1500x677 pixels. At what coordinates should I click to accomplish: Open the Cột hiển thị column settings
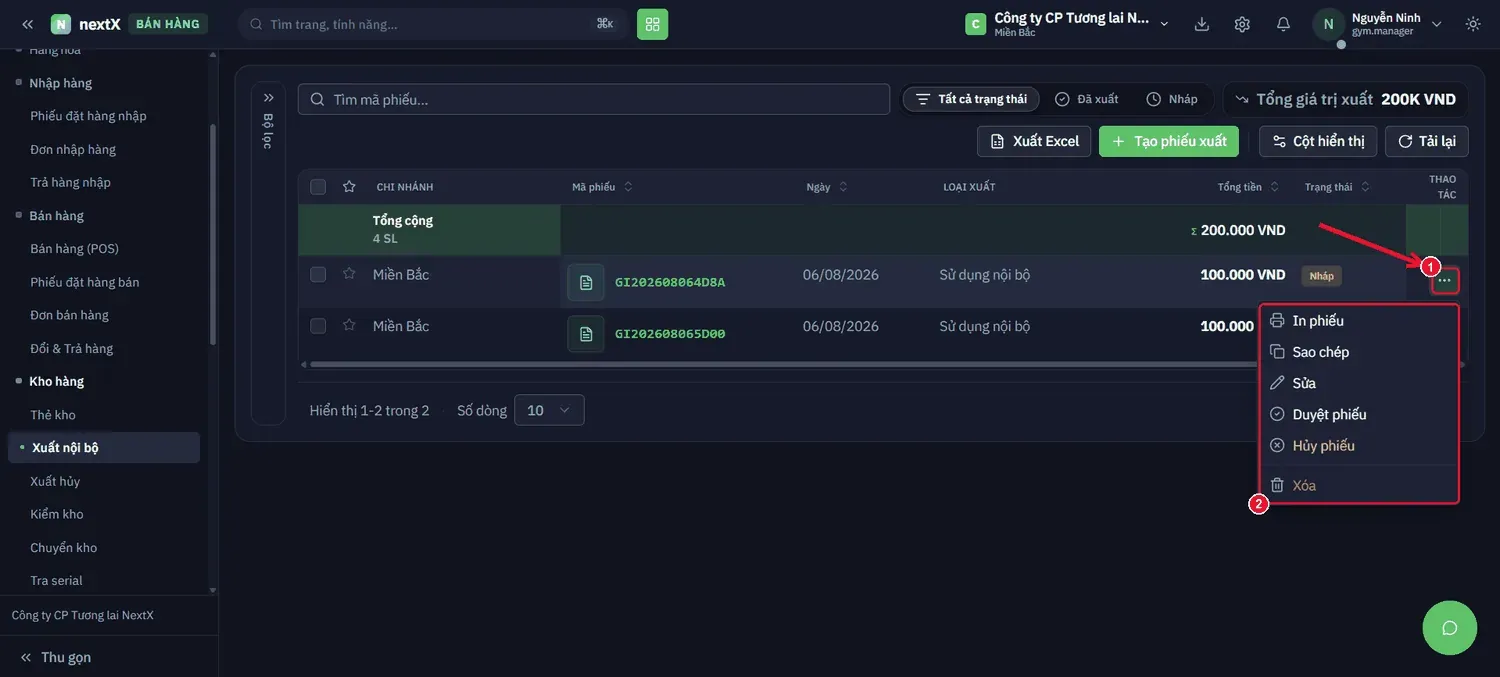click(1318, 141)
